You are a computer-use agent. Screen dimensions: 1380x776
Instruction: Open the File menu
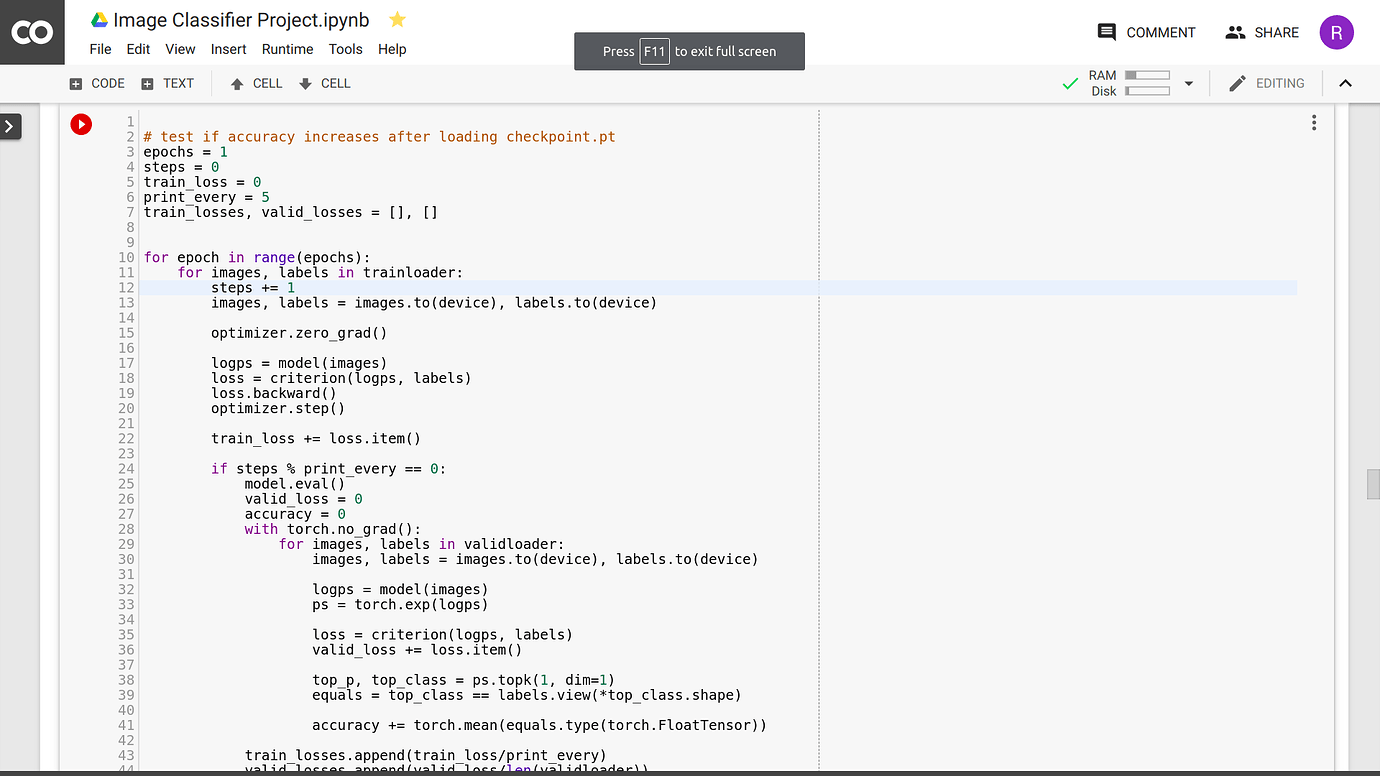100,49
